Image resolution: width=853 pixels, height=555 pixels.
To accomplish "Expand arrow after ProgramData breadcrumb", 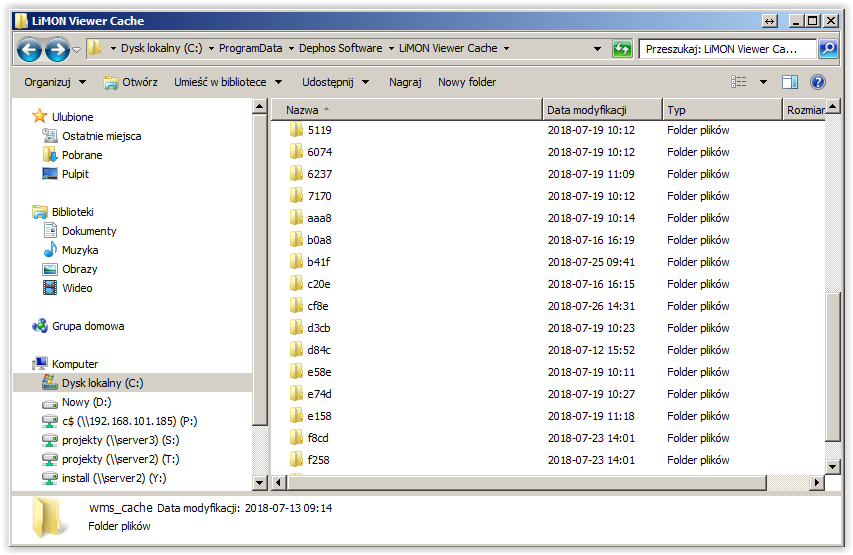I will (x=291, y=48).
